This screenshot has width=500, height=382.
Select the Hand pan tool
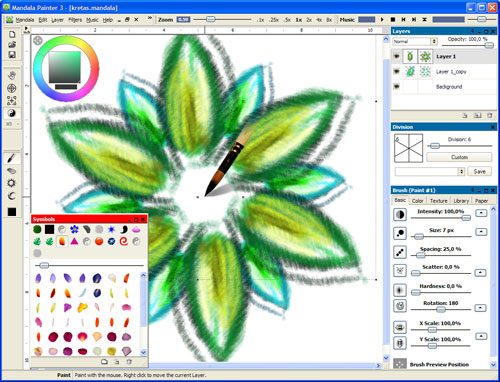point(12,75)
